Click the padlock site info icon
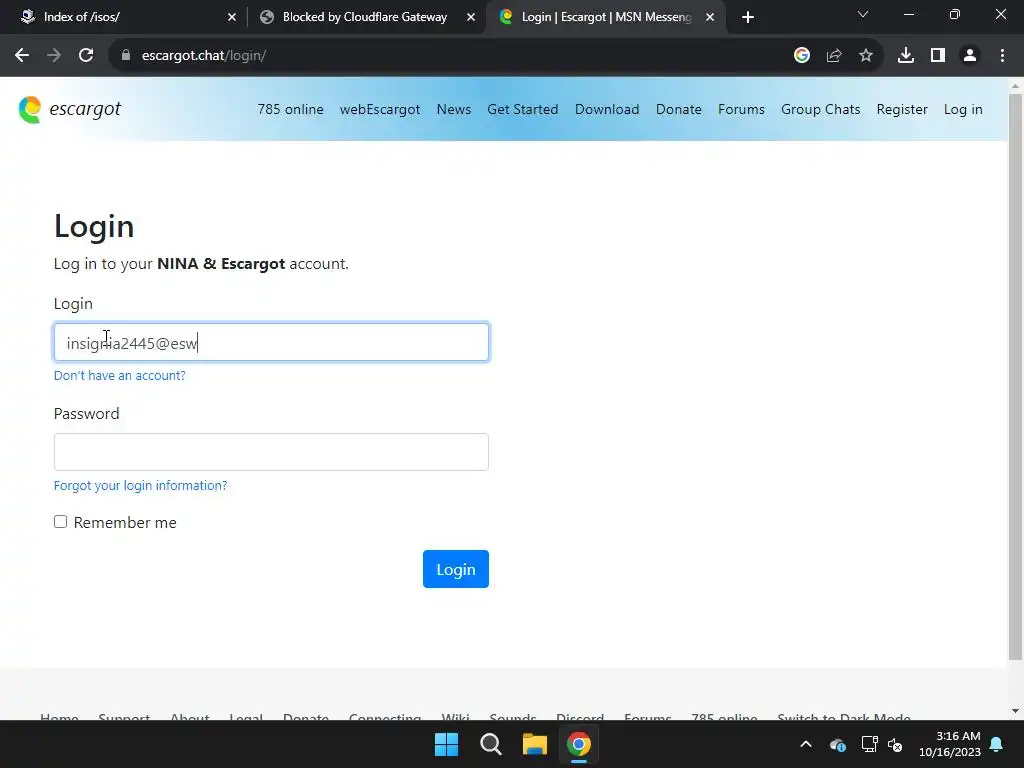Viewport: 1024px width, 768px height. coord(125,56)
